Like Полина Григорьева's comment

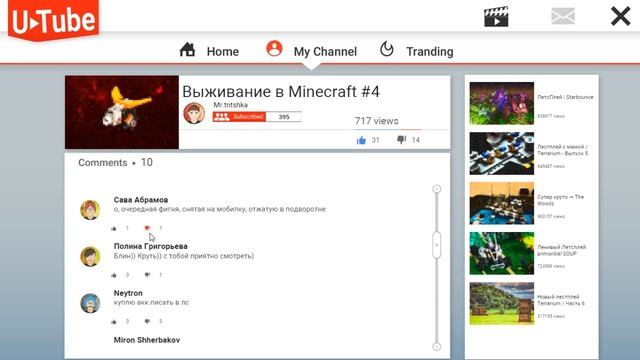click(114, 275)
